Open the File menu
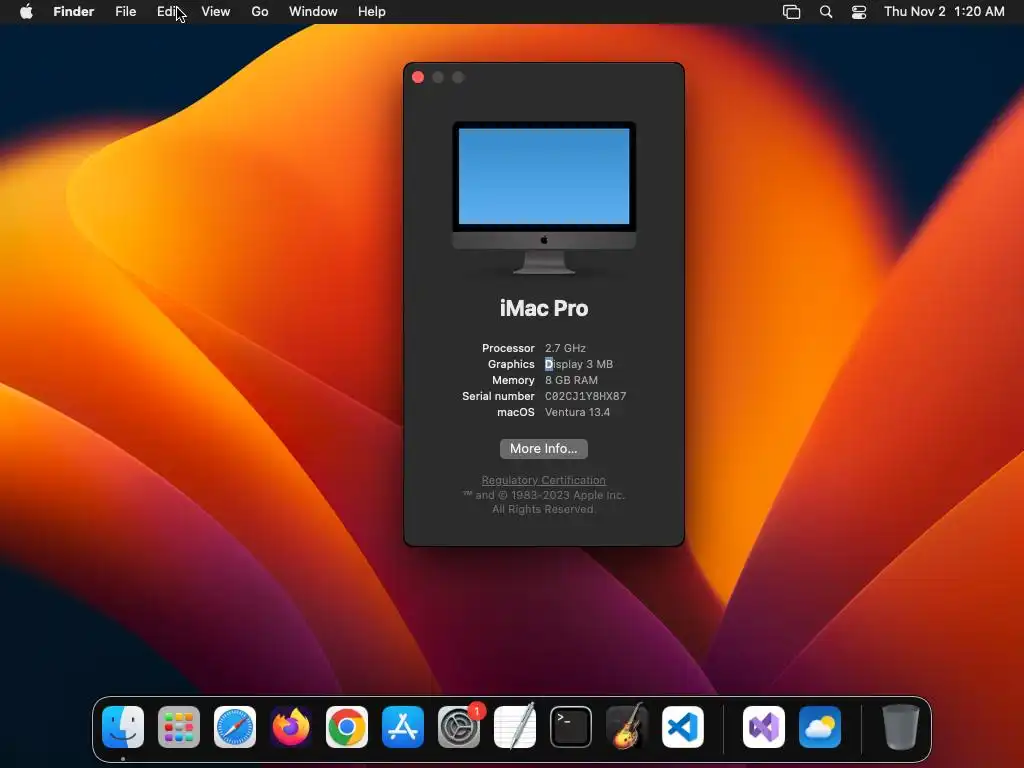The height and width of the screenshot is (768, 1024). (x=125, y=12)
